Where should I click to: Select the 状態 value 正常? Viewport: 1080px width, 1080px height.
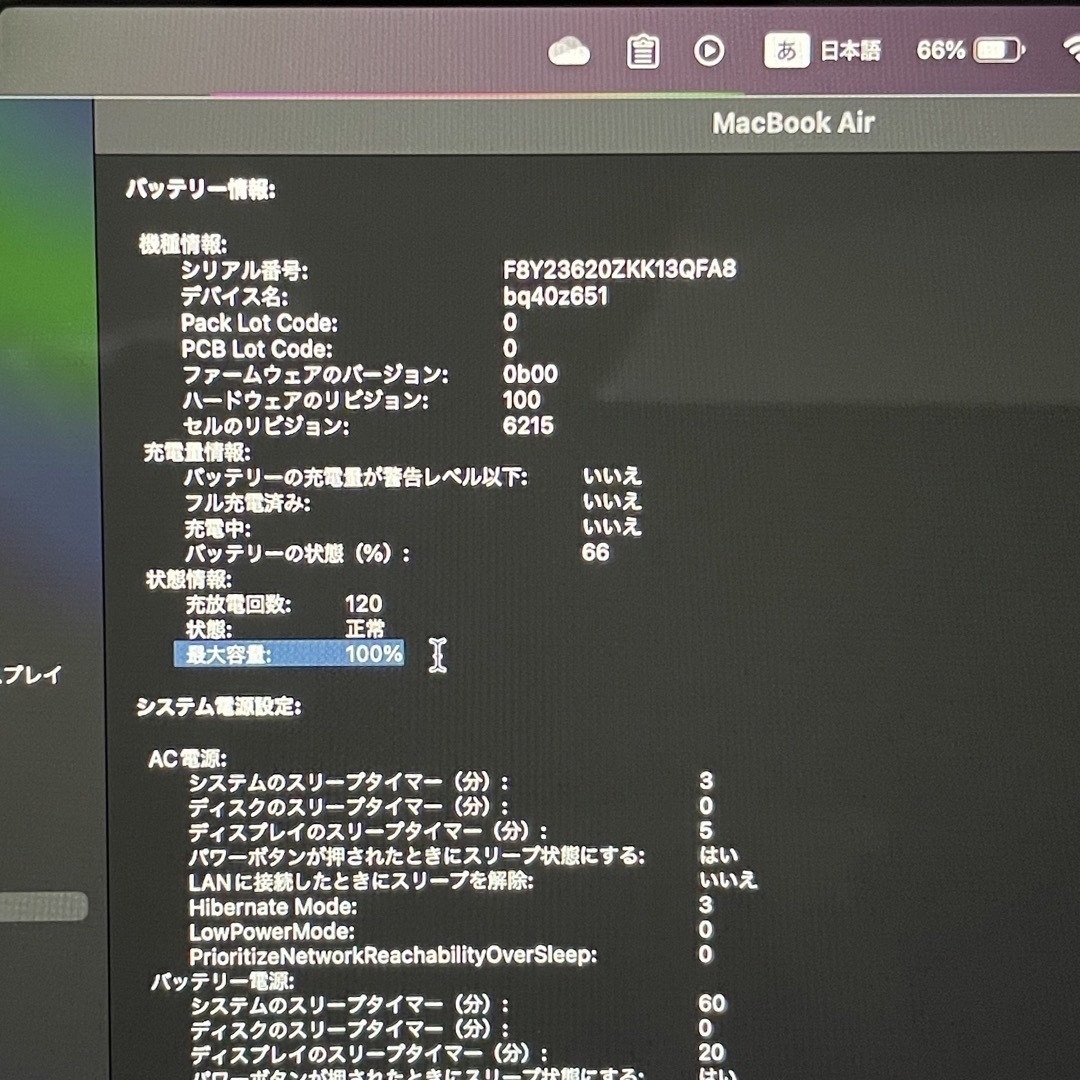[x=364, y=629]
